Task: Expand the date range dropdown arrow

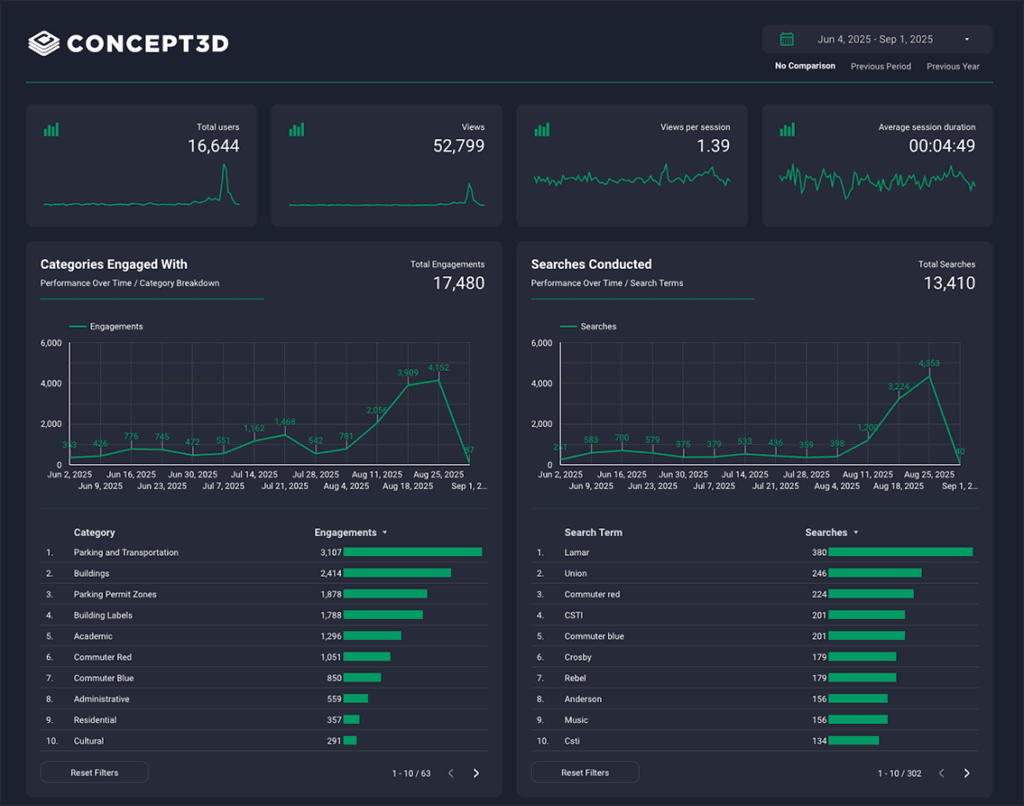Action: click(967, 39)
